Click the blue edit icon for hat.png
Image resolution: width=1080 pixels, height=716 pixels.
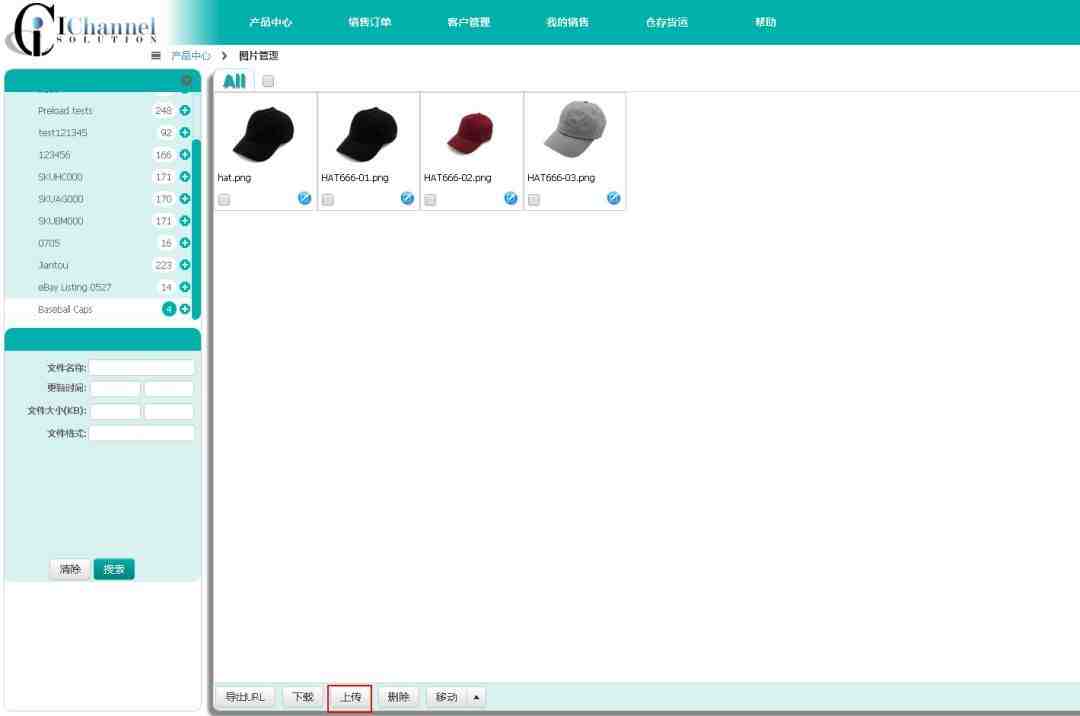(x=304, y=198)
